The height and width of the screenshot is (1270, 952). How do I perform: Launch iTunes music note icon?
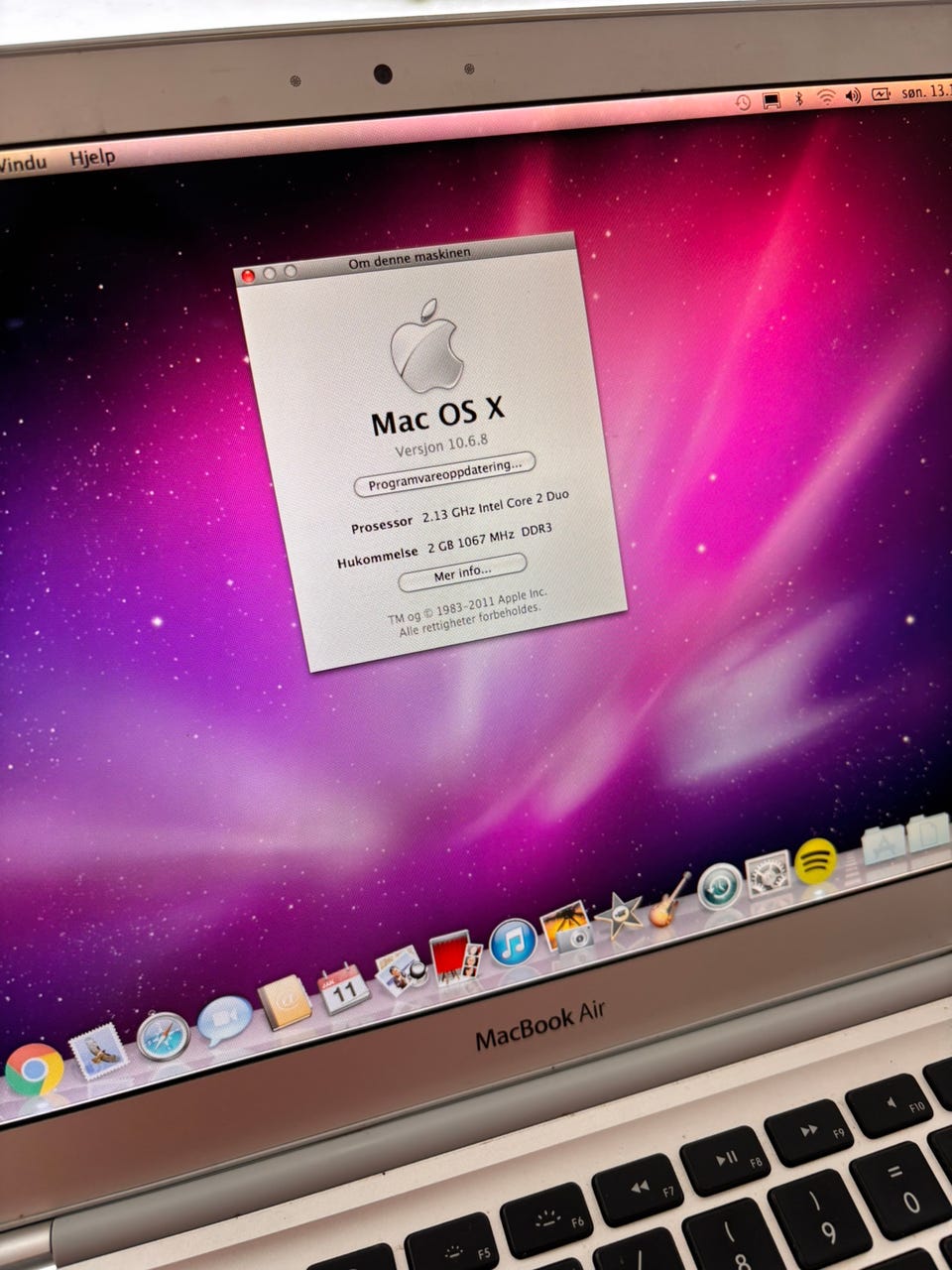[x=513, y=943]
